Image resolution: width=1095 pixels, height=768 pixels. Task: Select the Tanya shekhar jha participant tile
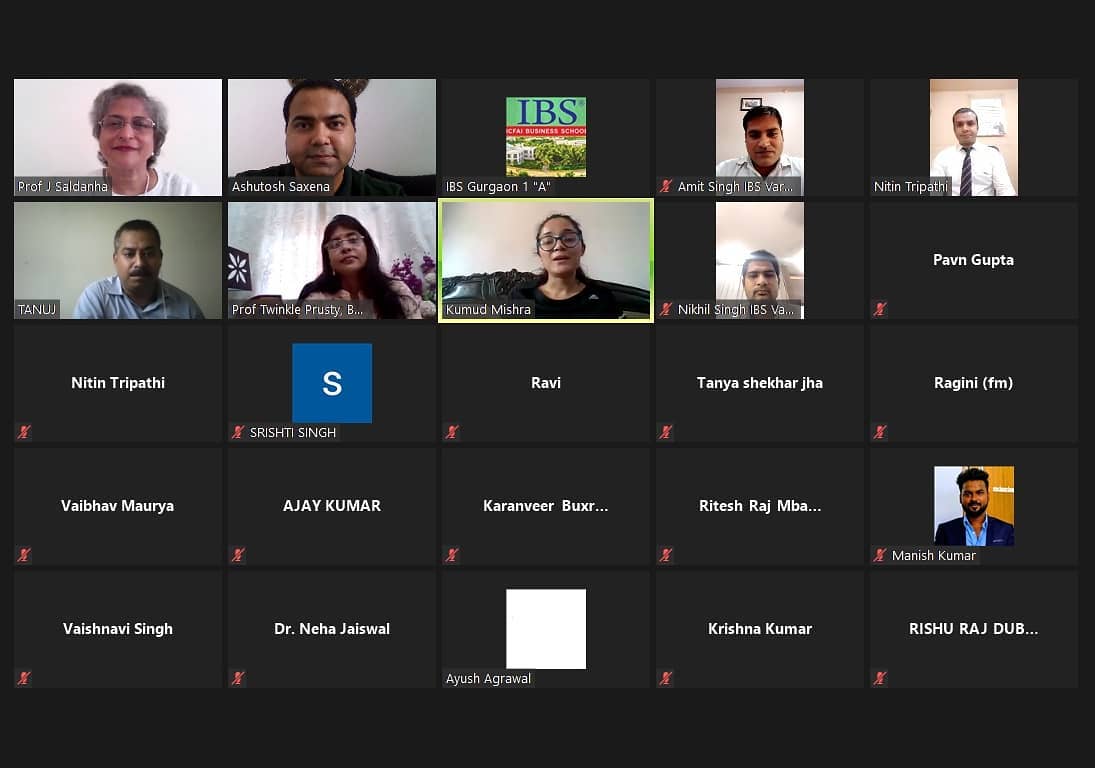pos(759,383)
